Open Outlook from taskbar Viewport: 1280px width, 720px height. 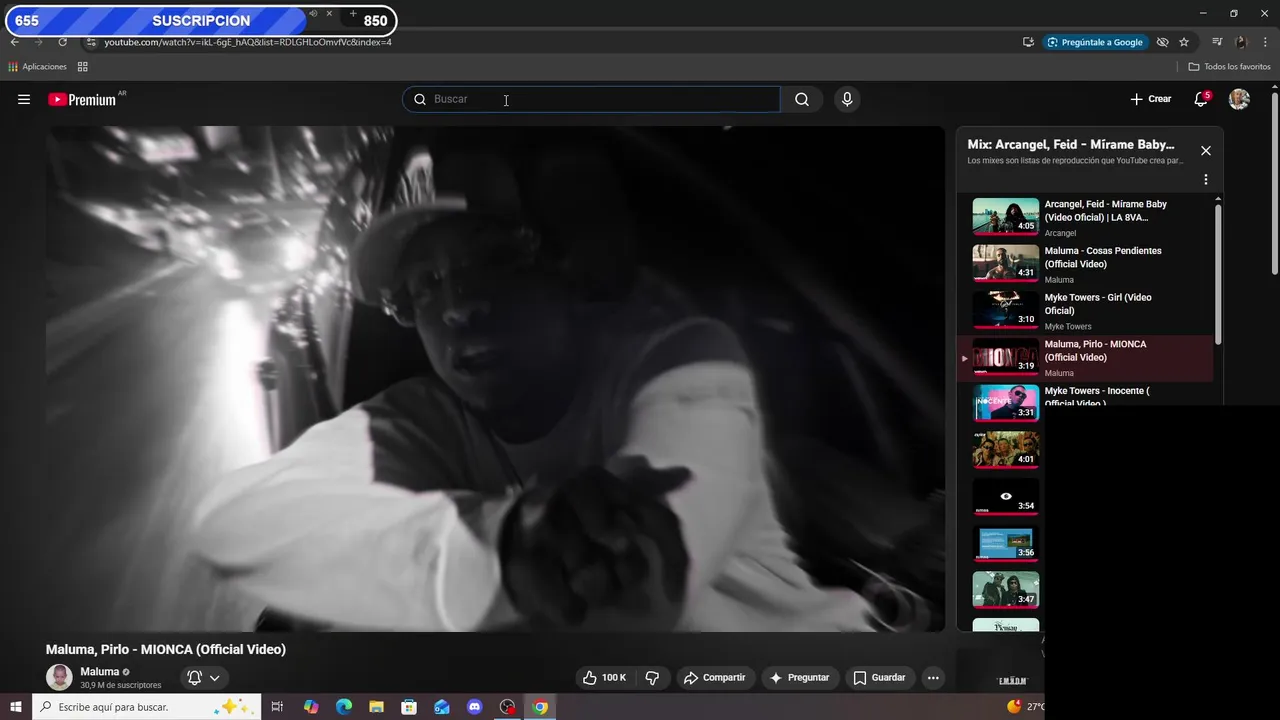442,707
